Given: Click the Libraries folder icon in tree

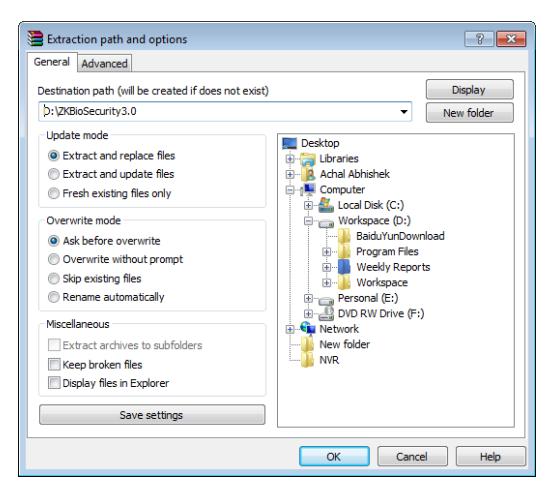Looking at the screenshot, I should 308,159.
